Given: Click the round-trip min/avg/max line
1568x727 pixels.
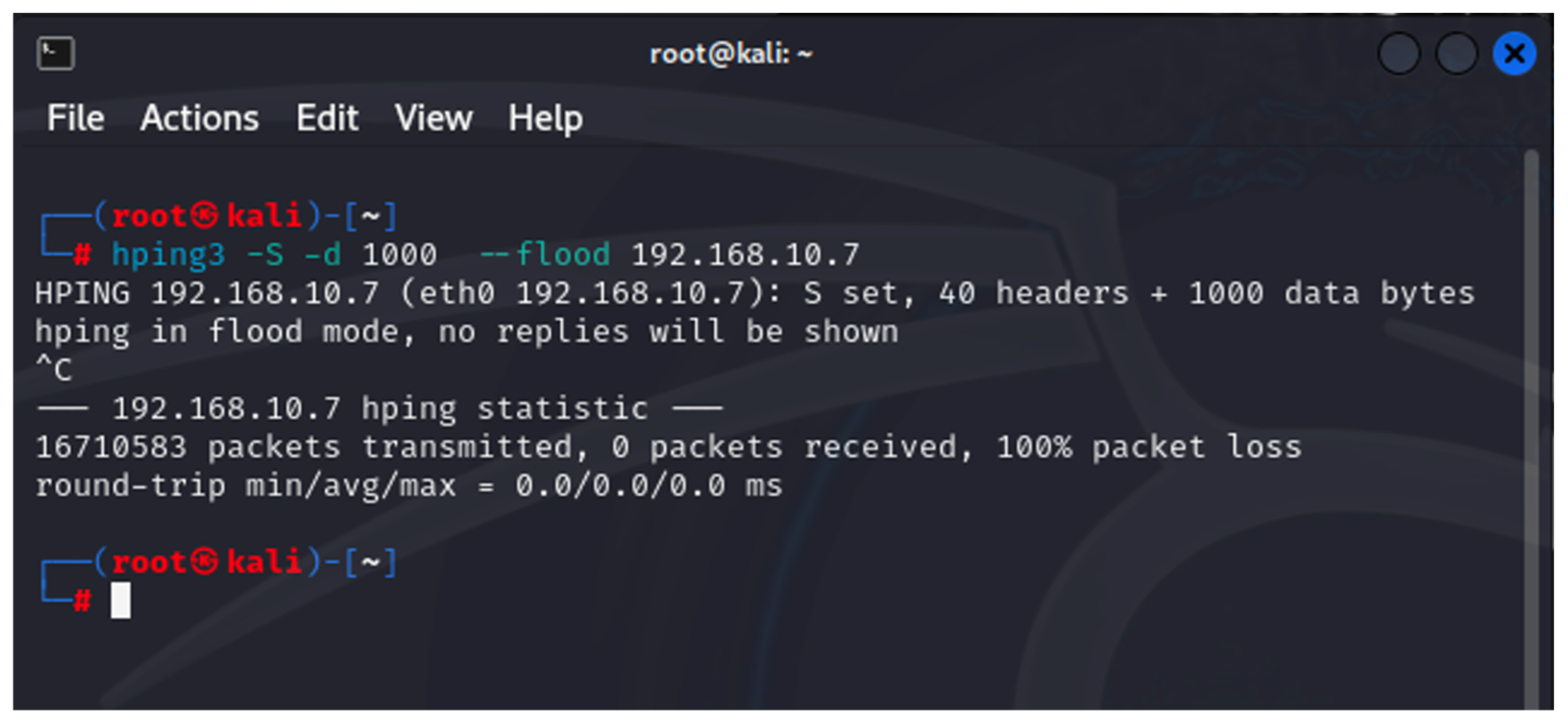Looking at the screenshot, I should pyautogui.click(x=408, y=486).
